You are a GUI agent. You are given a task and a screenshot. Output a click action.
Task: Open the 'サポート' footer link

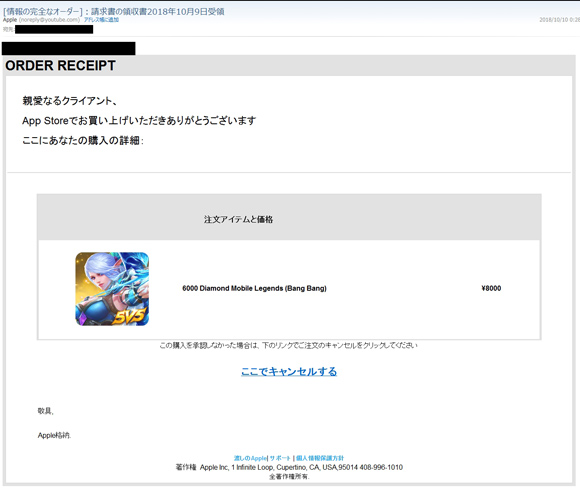click(x=280, y=458)
